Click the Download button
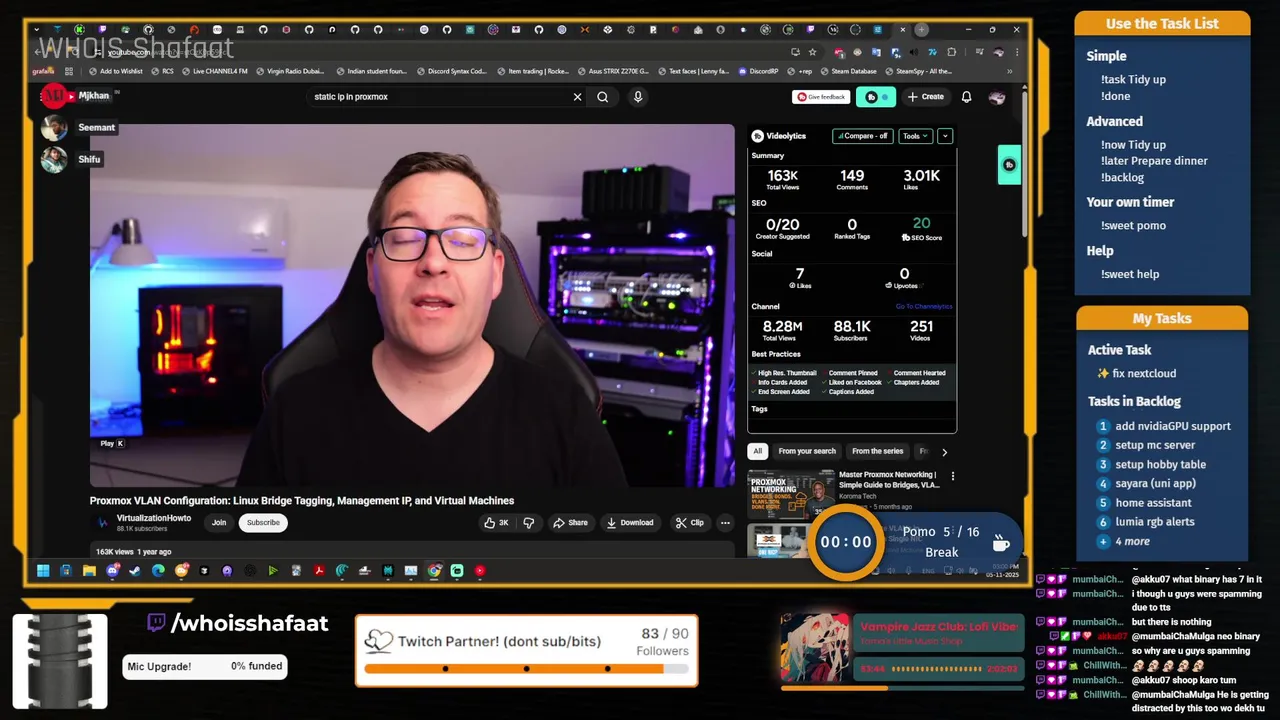The image size is (1280, 720). (x=630, y=522)
